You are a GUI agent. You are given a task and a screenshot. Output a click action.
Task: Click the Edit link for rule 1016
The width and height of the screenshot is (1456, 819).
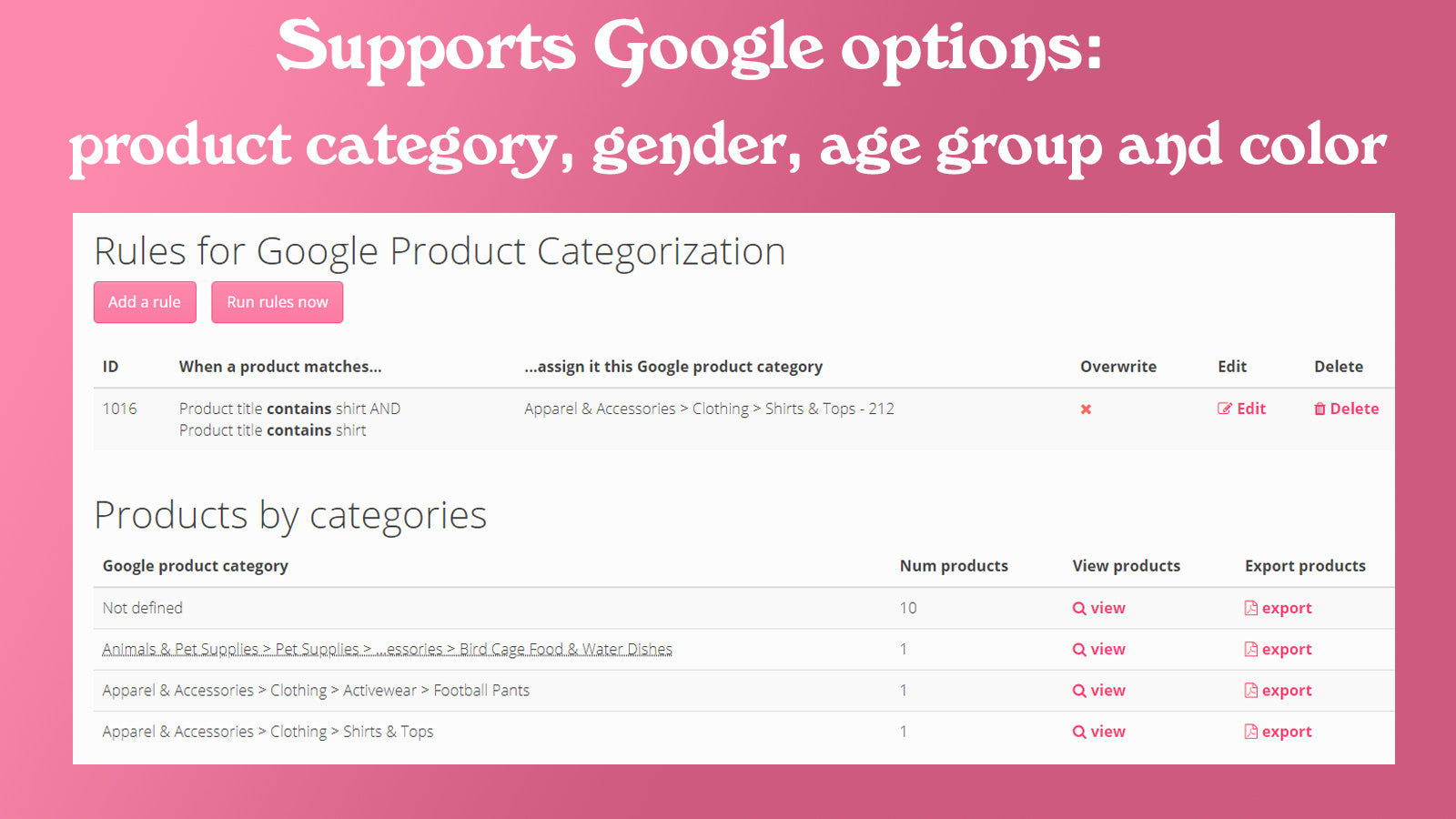coord(1242,409)
